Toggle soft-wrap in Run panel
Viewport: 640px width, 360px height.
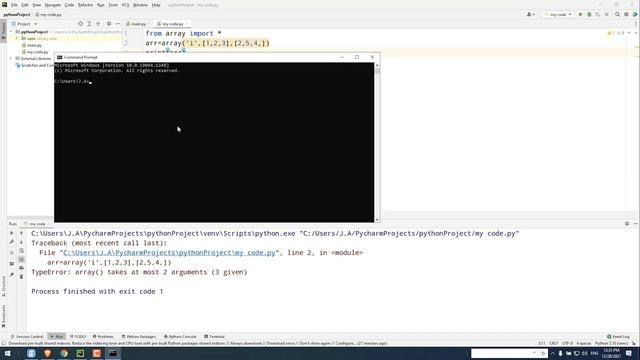(x=21, y=251)
